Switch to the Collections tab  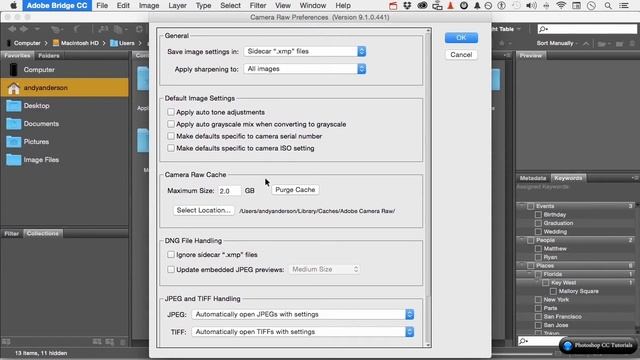(43, 233)
